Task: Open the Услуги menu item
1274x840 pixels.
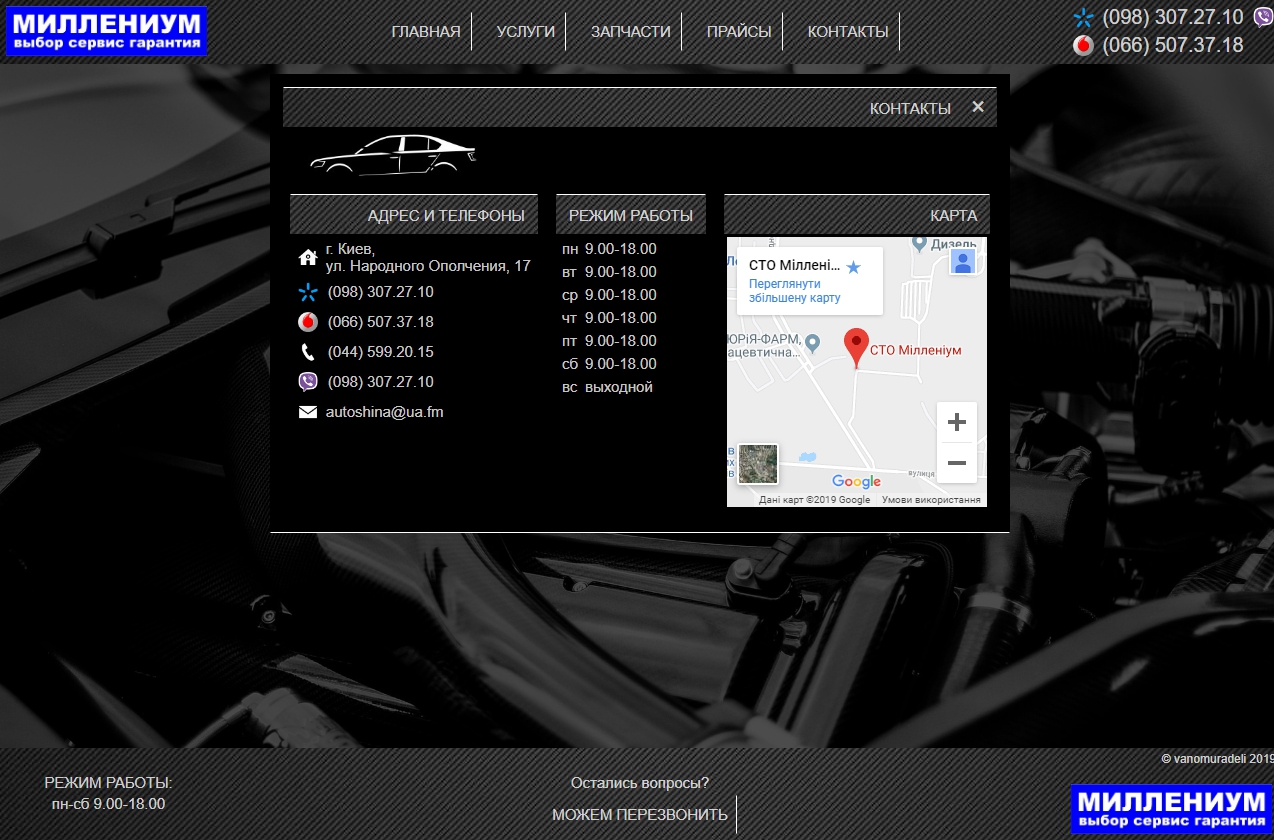Action: [525, 32]
